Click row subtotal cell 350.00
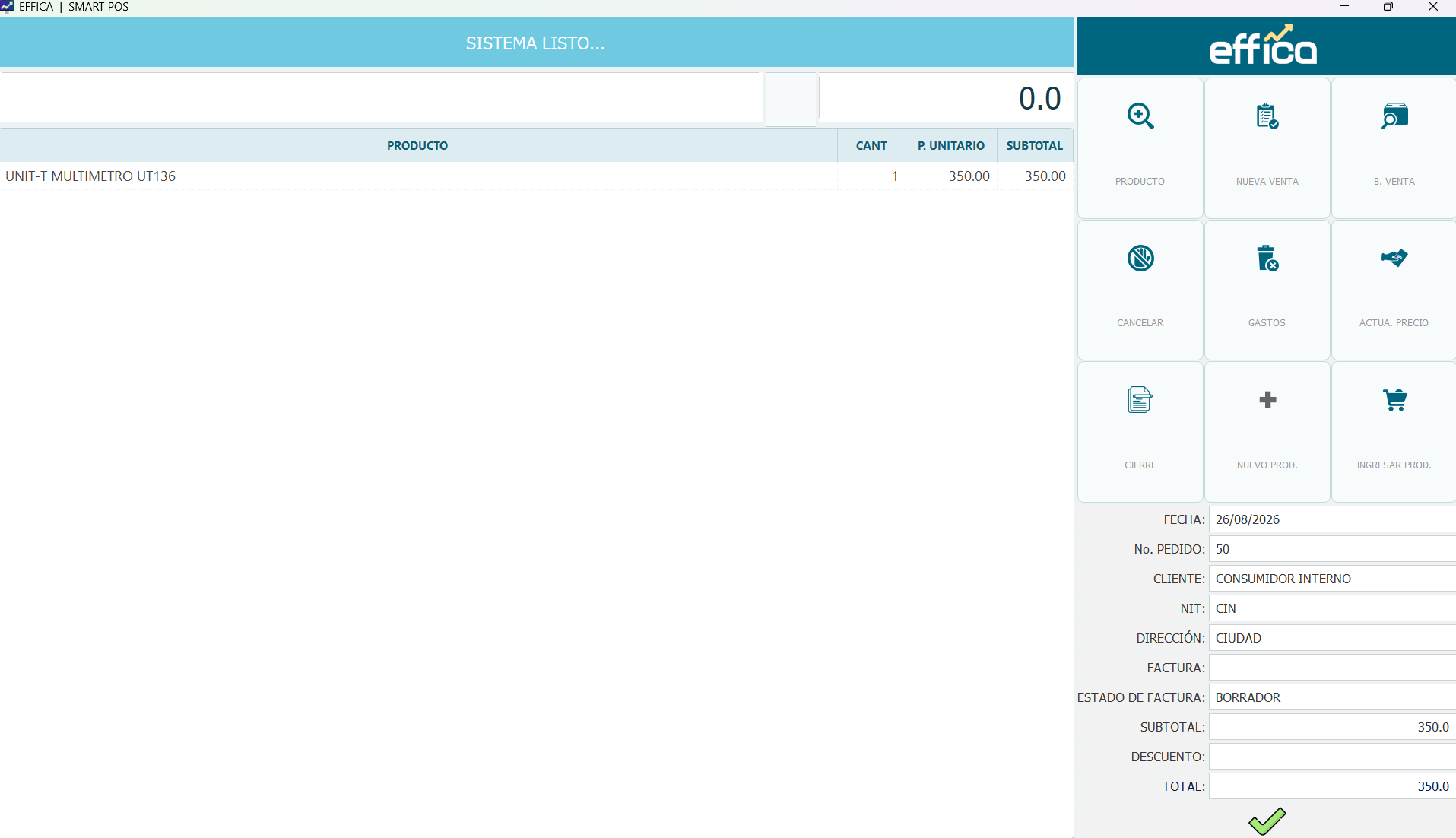Image resolution: width=1456 pixels, height=838 pixels. click(x=1035, y=176)
